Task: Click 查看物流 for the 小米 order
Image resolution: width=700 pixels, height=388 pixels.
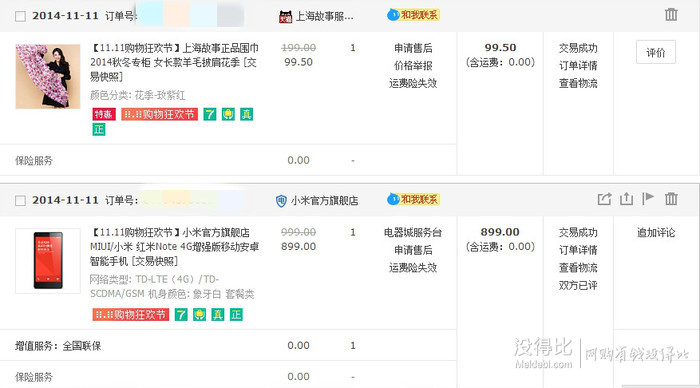Action: tap(578, 267)
